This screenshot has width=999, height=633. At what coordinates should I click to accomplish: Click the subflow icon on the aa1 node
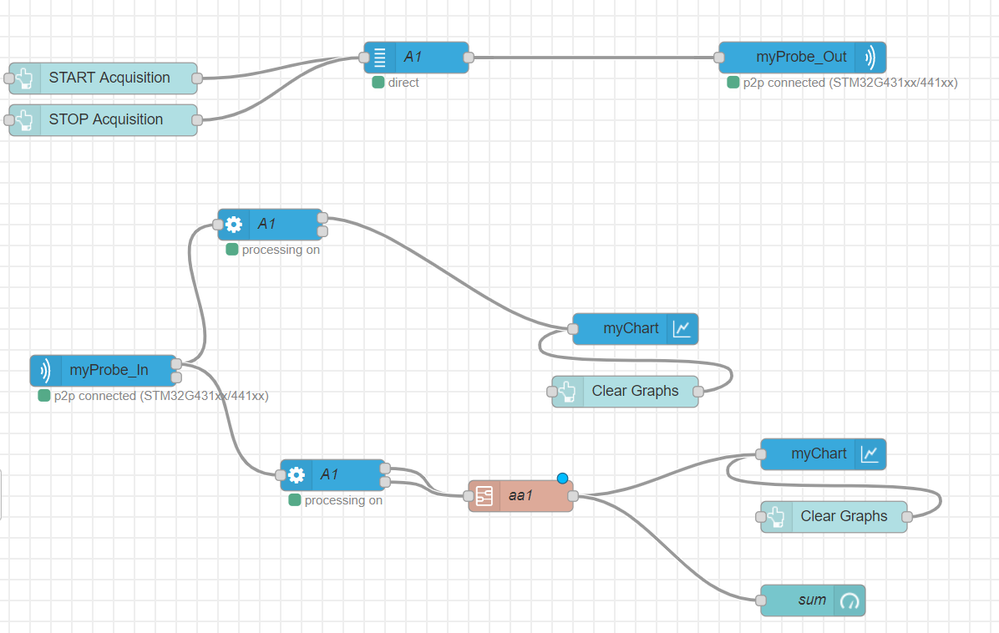484,496
